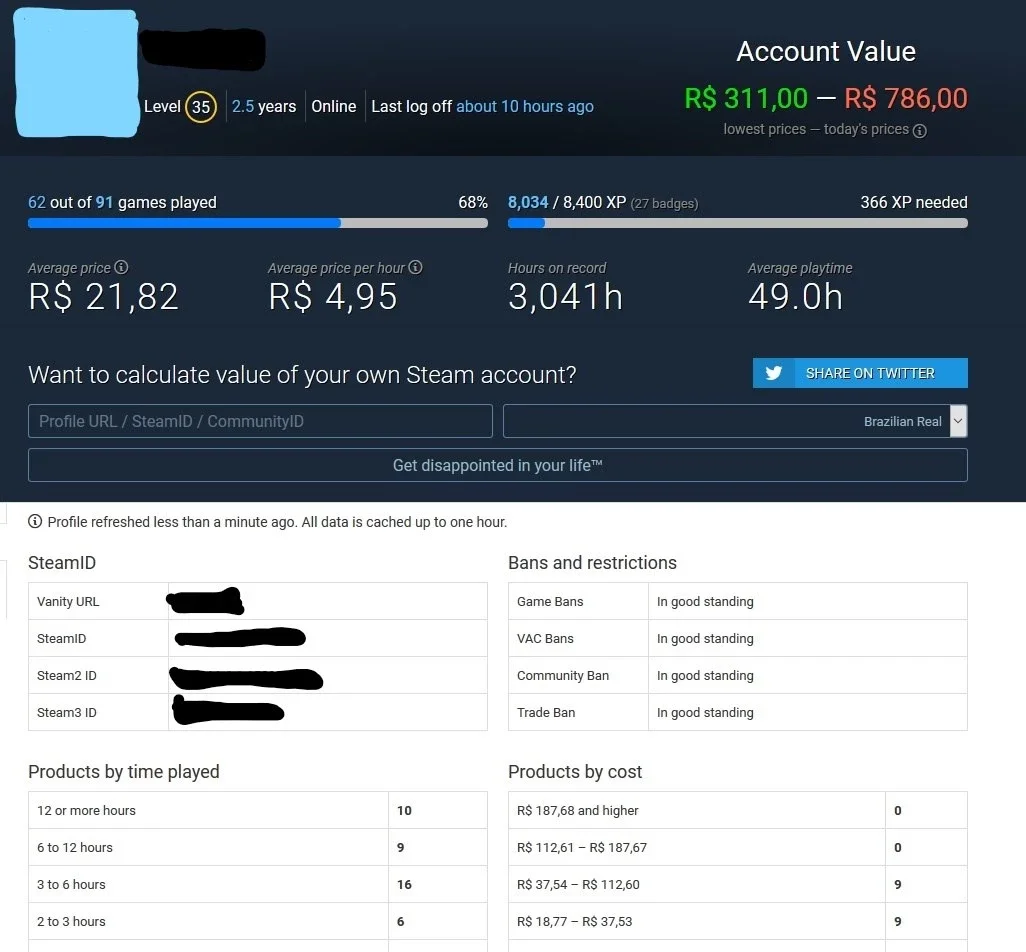Share account value on Twitter
Image resolution: width=1026 pixels, height=952 pixels.
pyautogui.click(x=860, y=373)
